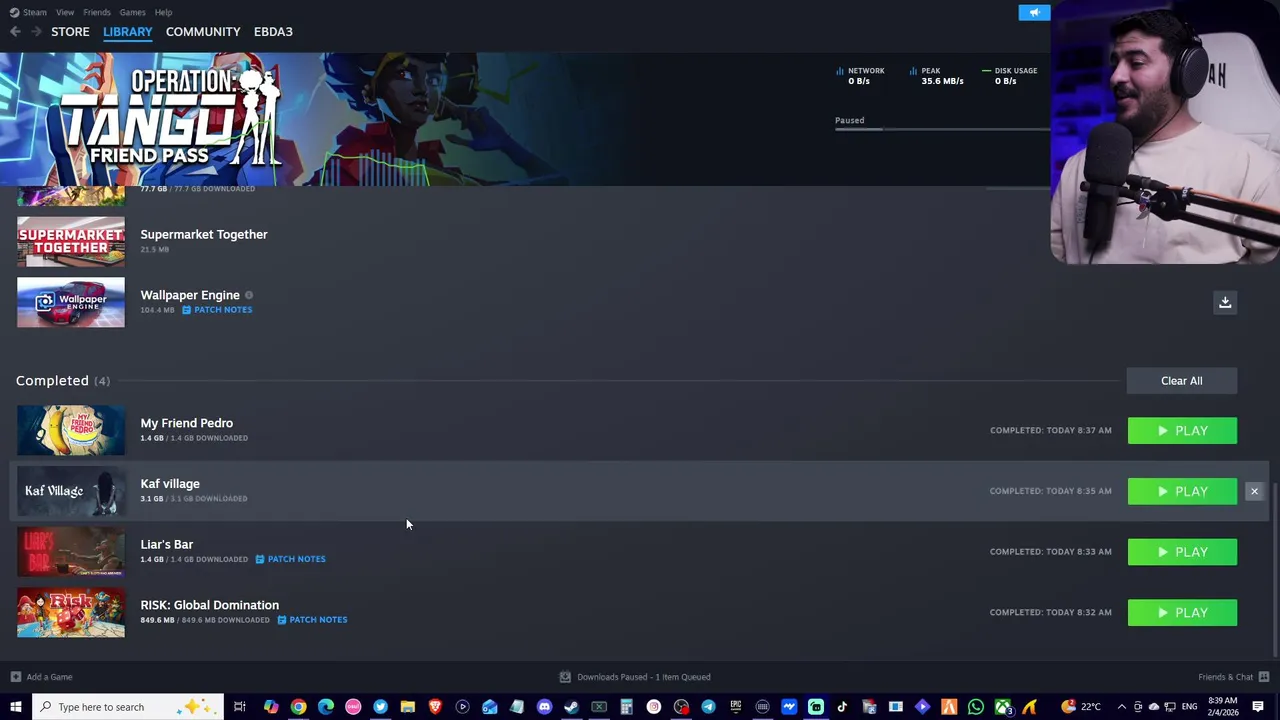The width and height of the screenshot is (1280, 720).
Task: Click the Wallpaper Engine title
Action: pyautogui.click(x=190, y=295)
